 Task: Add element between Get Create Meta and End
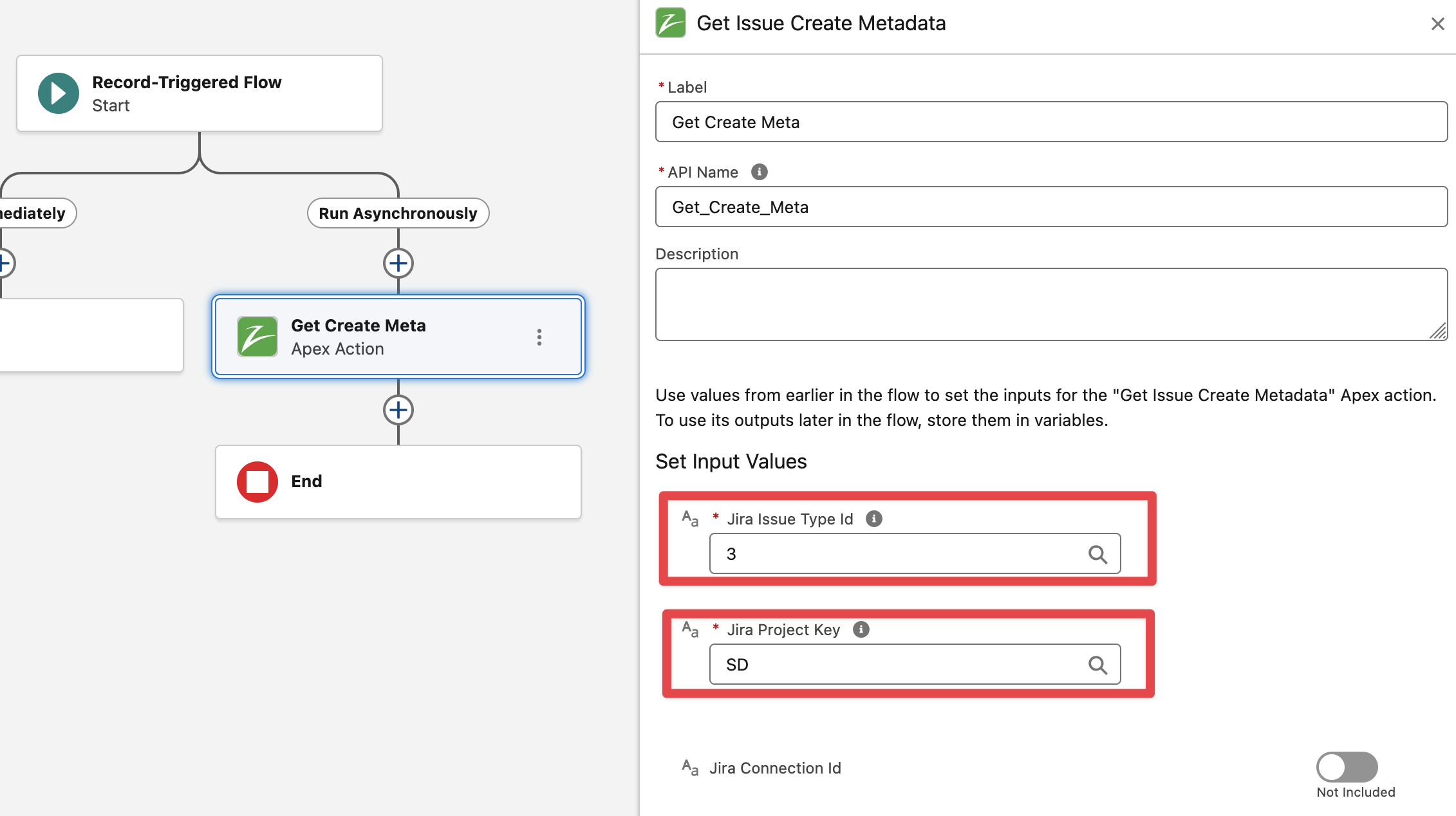click(398, 410)
